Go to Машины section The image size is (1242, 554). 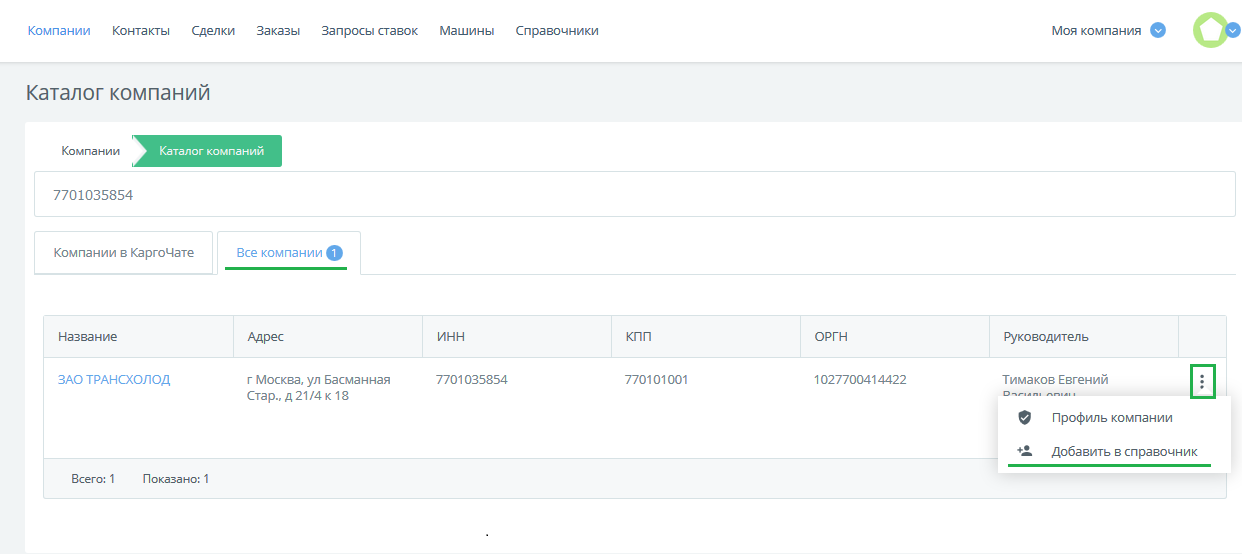click(467, 31)
